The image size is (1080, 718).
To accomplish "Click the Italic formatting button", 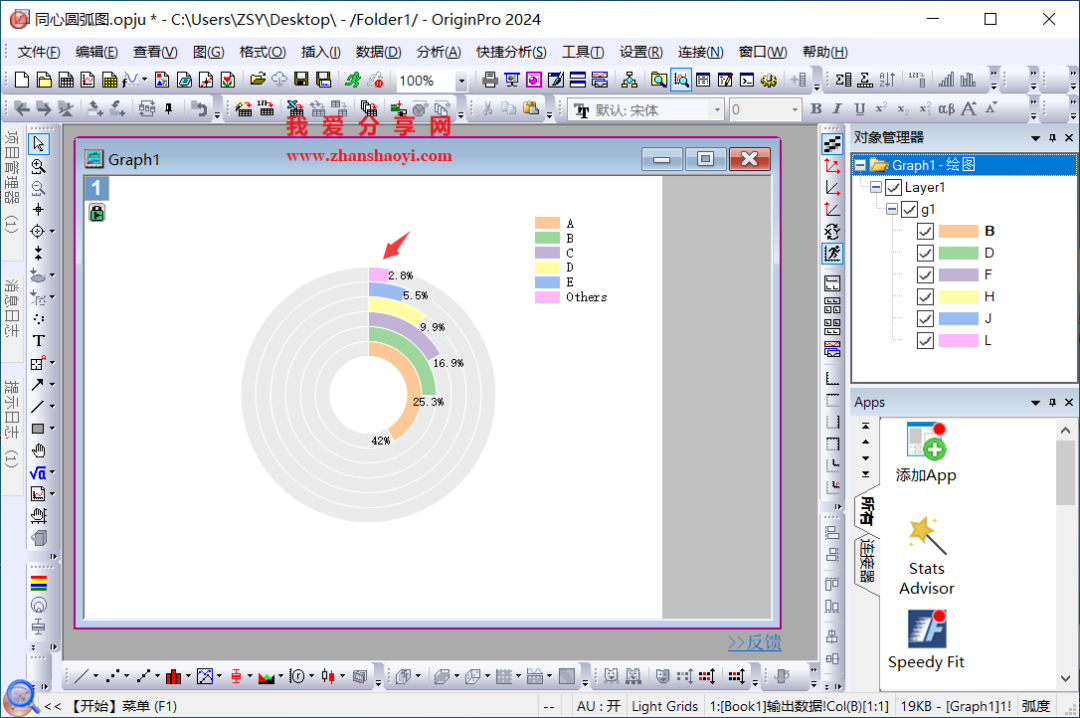I will click(x=838, y=109).
